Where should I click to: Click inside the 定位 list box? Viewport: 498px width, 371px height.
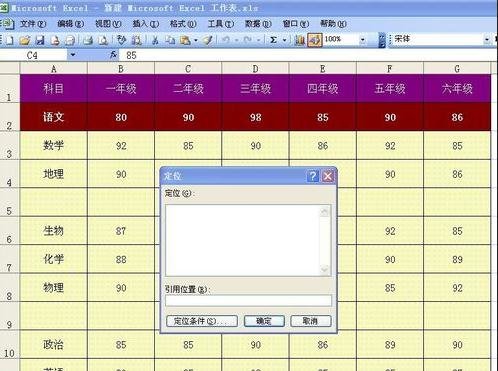point(242,240)
